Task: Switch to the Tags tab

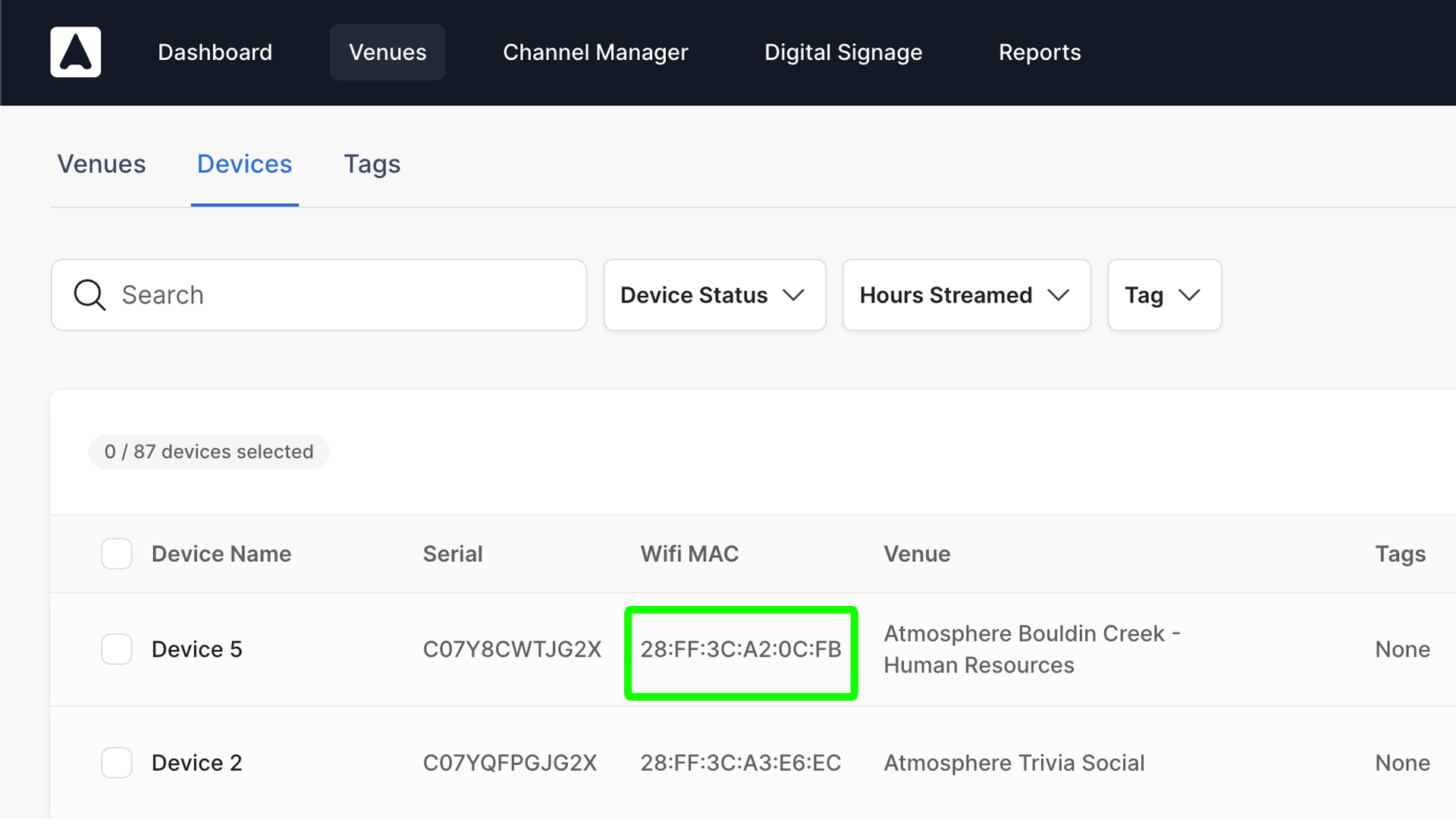Action: click(x=372, y=164)
